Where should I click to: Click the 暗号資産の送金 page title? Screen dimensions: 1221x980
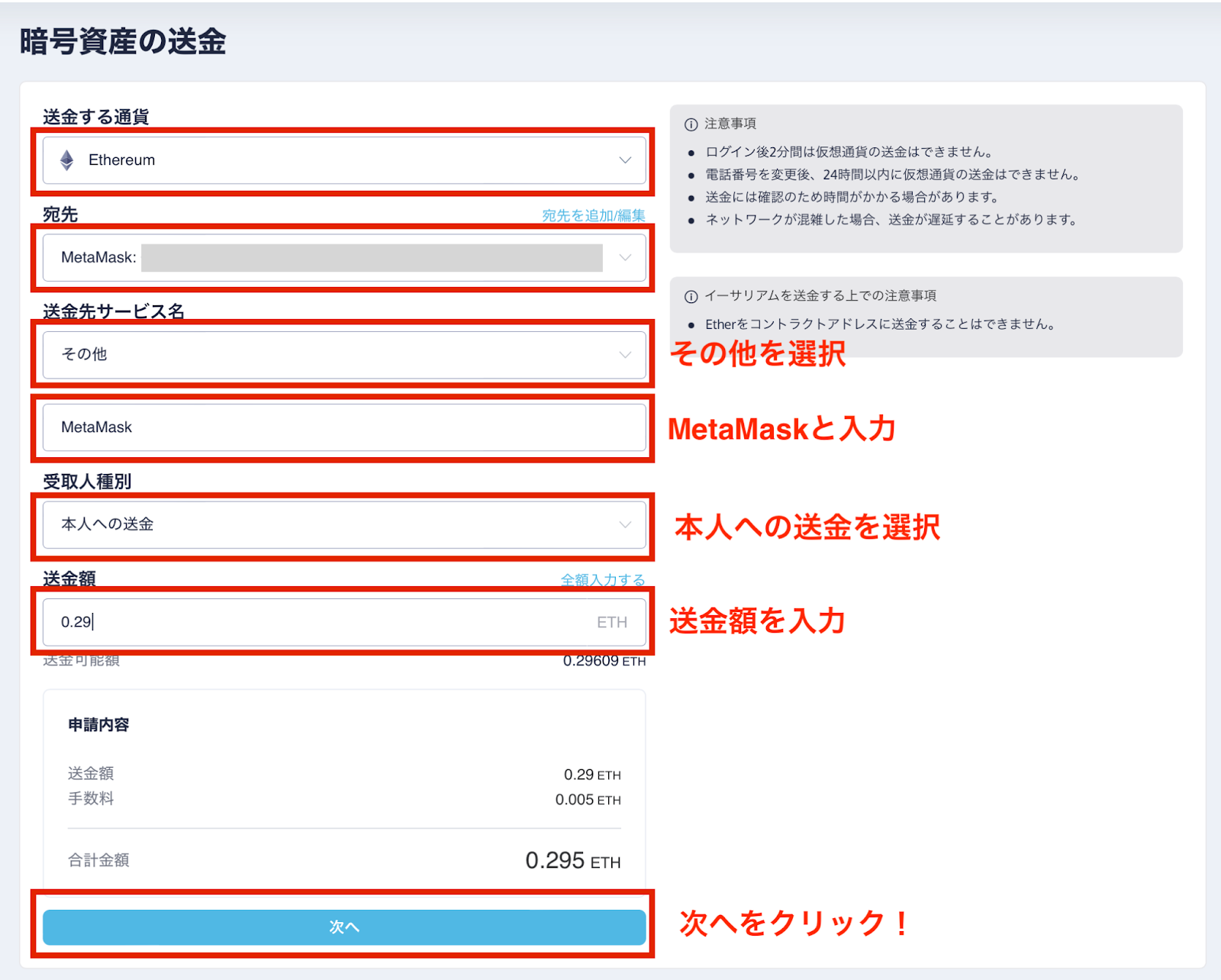123,41
